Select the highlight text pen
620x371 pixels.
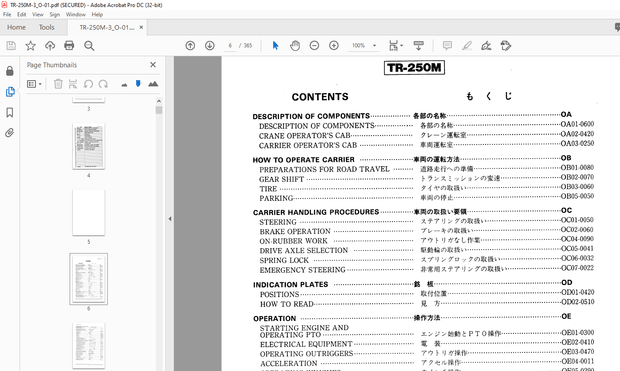point(467,45)
